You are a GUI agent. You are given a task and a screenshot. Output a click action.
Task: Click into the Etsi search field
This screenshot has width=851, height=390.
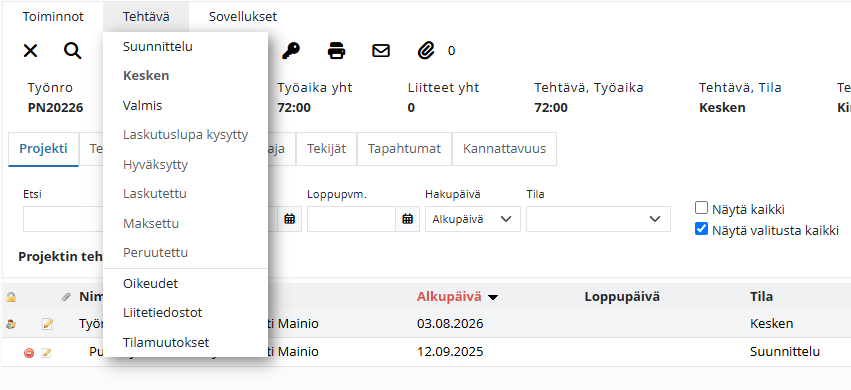[x=63, y=219]
